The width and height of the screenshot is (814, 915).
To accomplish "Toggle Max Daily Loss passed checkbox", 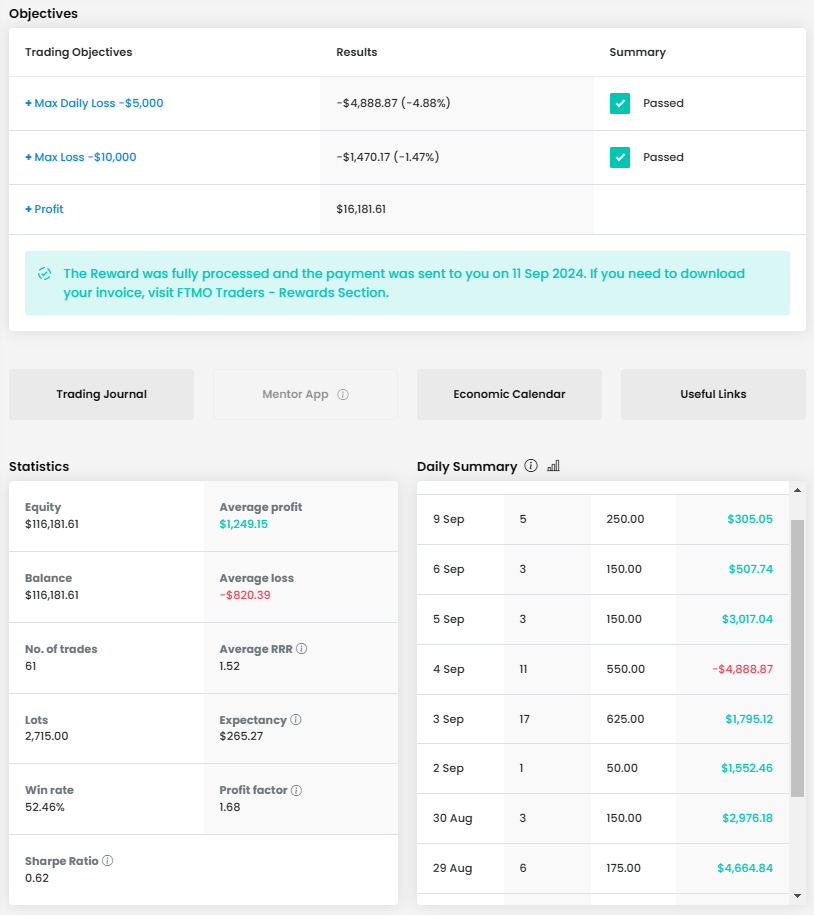I will click(x=620, y=103).
